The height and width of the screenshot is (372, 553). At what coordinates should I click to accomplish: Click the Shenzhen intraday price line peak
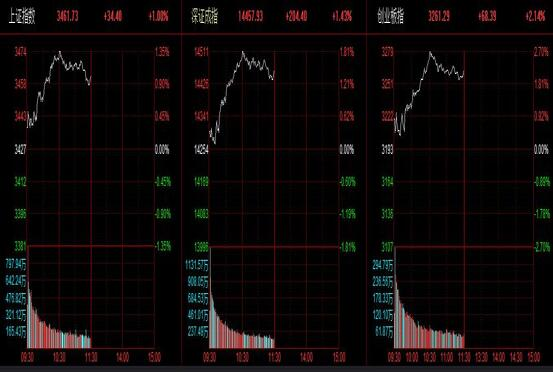tap(243, 52)
